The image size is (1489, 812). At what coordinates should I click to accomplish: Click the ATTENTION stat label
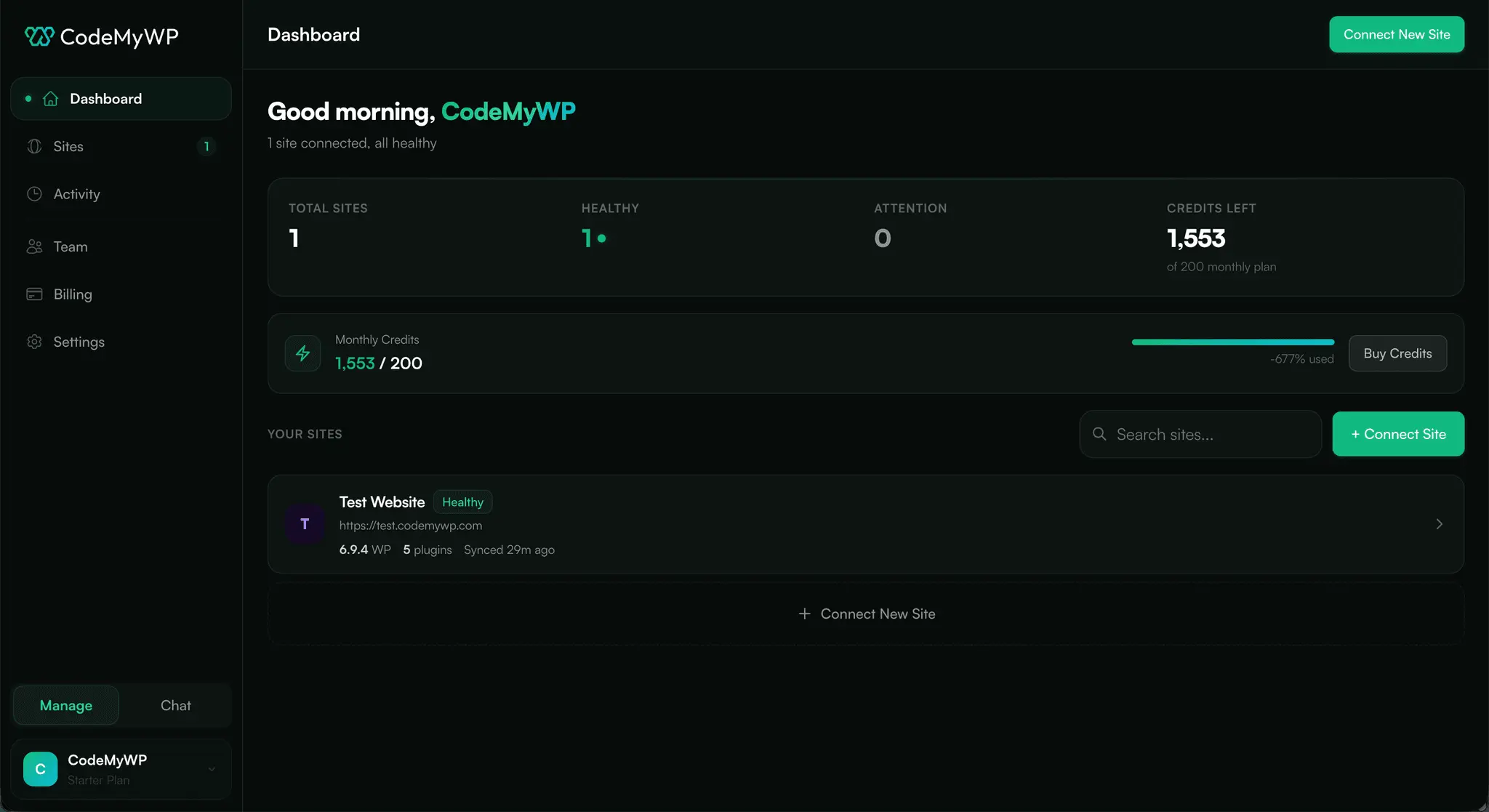pyautogui.click(x=910, y=208)
